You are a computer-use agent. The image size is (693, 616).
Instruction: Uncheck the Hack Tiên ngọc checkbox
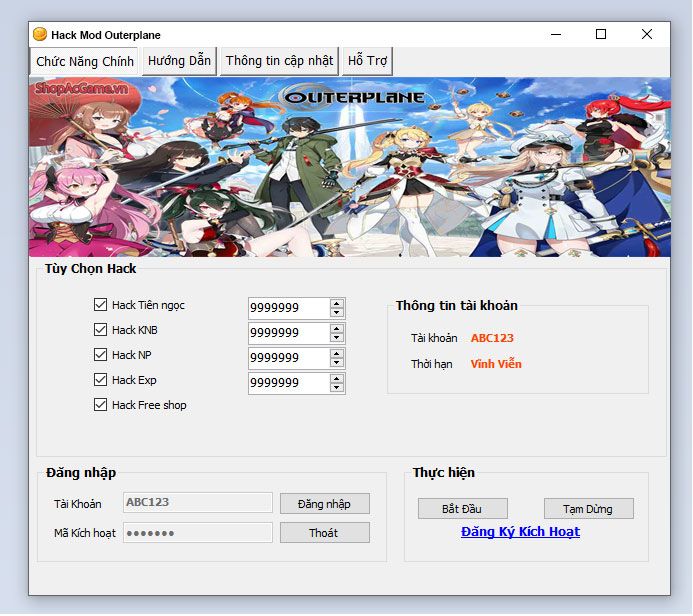pyautogui.click(x=100, y=304)
